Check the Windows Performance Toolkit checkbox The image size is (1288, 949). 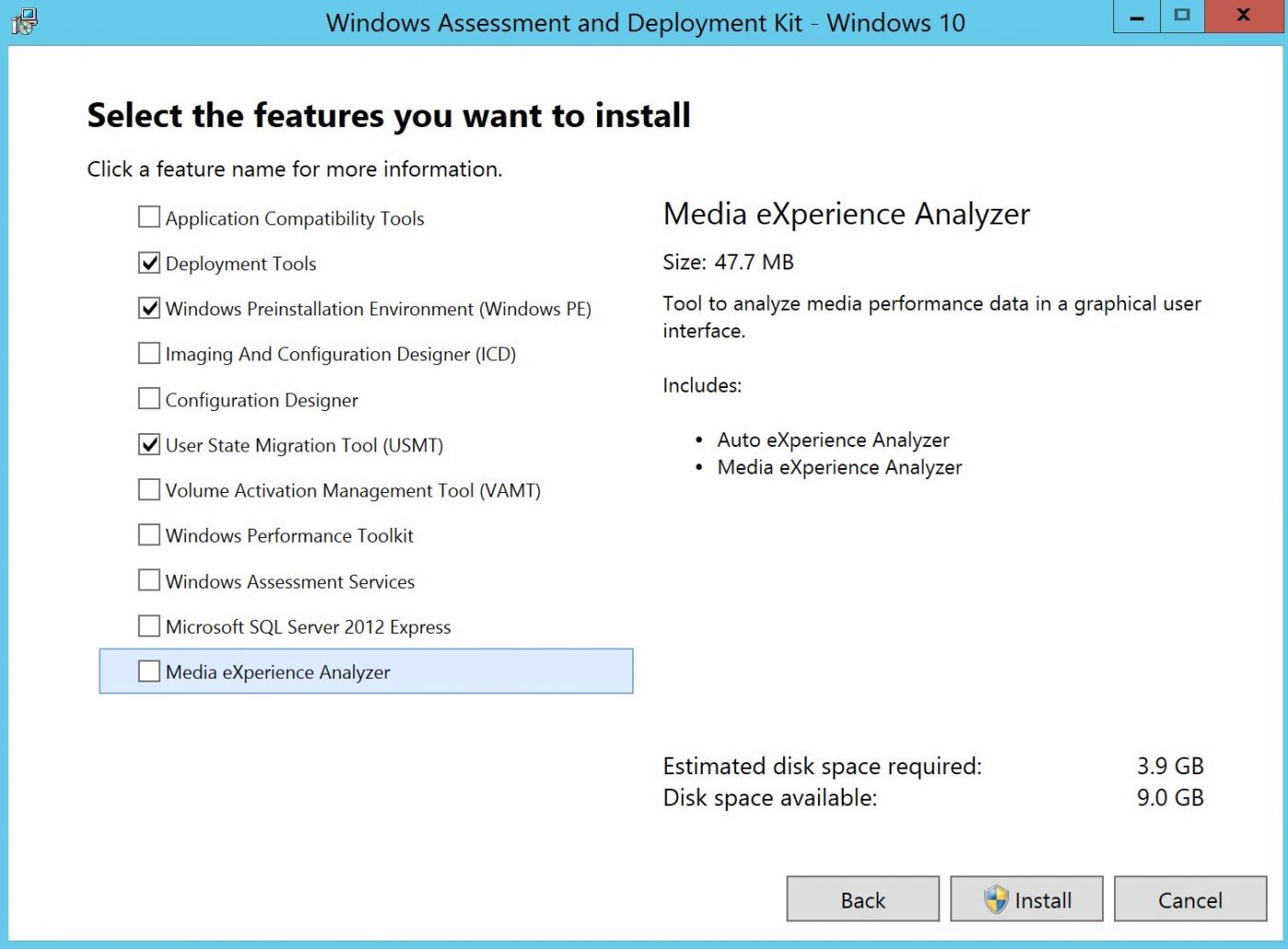[148, 534]
